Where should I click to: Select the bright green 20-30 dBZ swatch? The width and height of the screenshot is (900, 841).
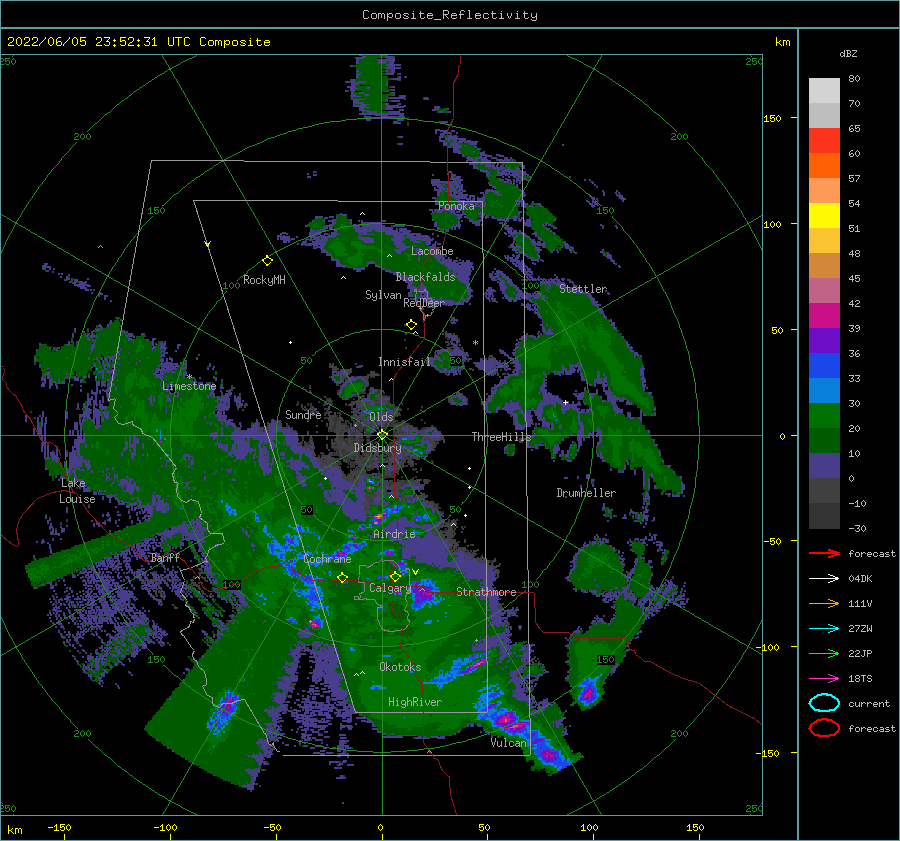[824, 416]
